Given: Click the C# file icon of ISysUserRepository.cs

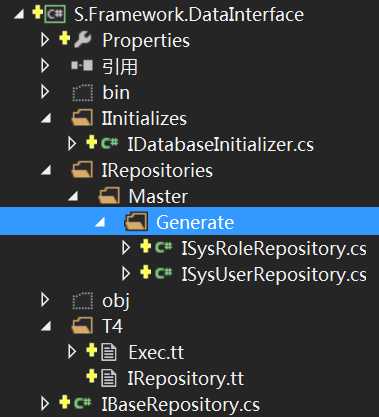Looking at the screenshot, I should click(x=164, y=274).
